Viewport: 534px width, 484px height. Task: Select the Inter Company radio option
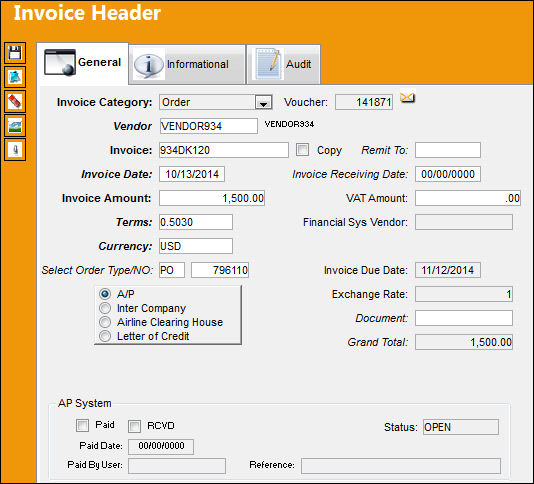tap(105, 308)
